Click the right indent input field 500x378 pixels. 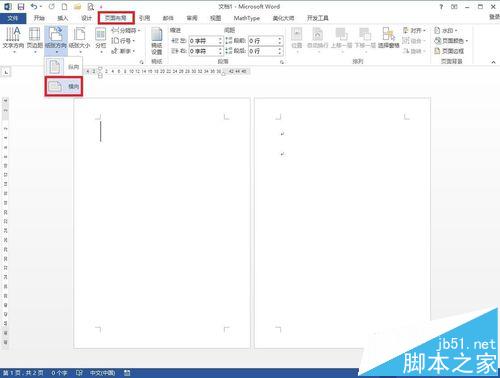tap(203, 51)
